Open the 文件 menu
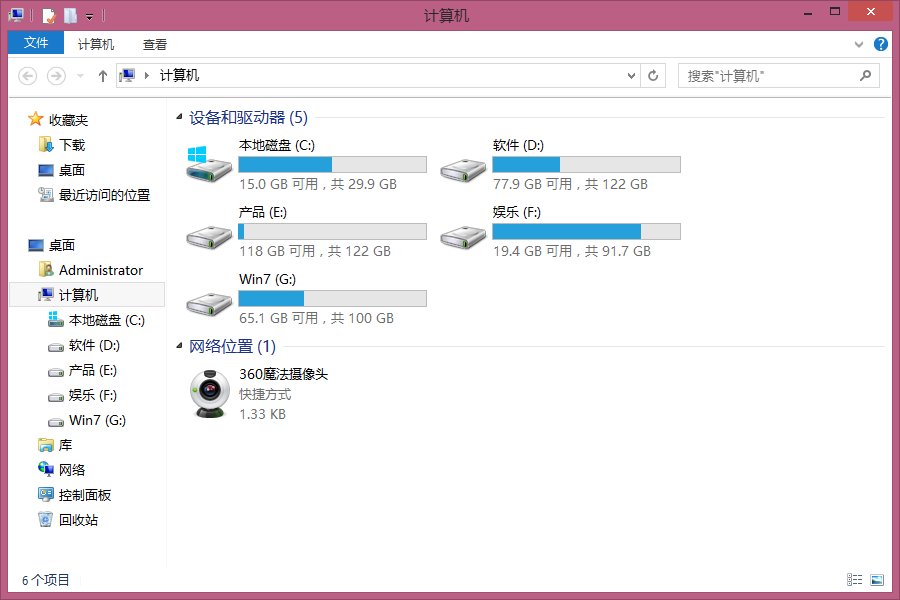Image resolution: width=900 pixels, height=600 pixels. point(35,43)
